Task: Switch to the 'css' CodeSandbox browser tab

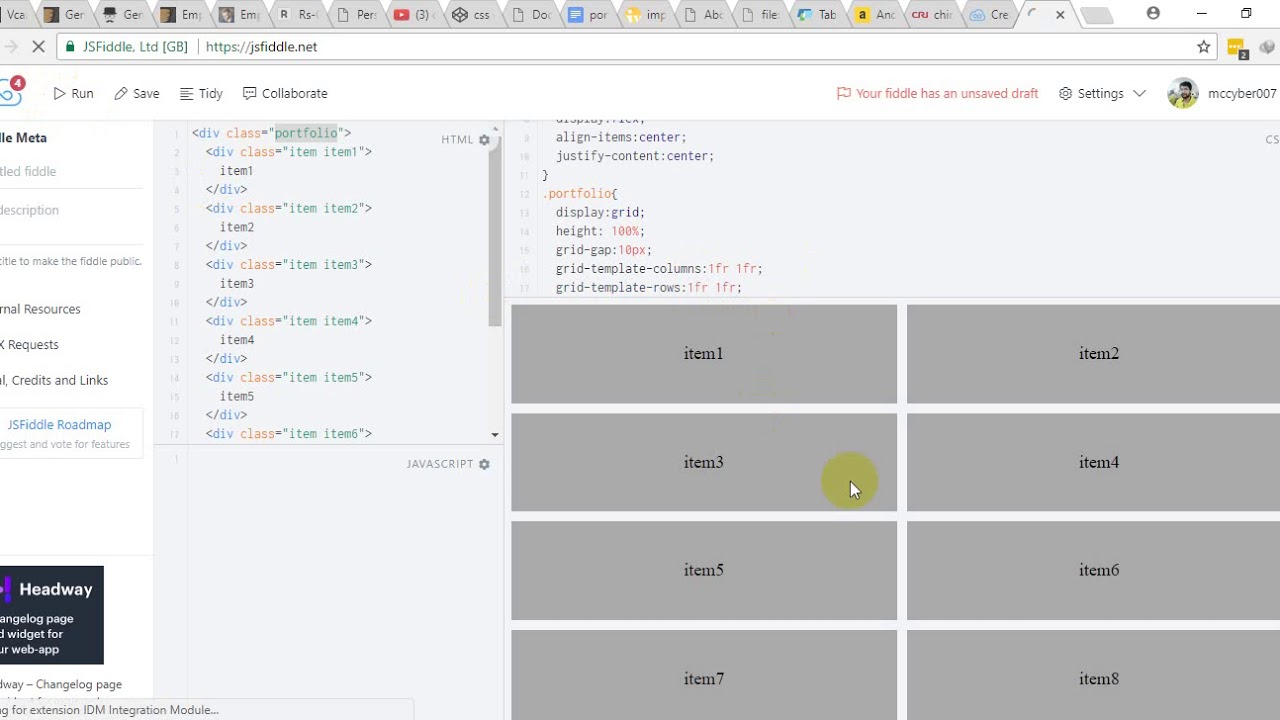Action: click(x=470, y=15)
